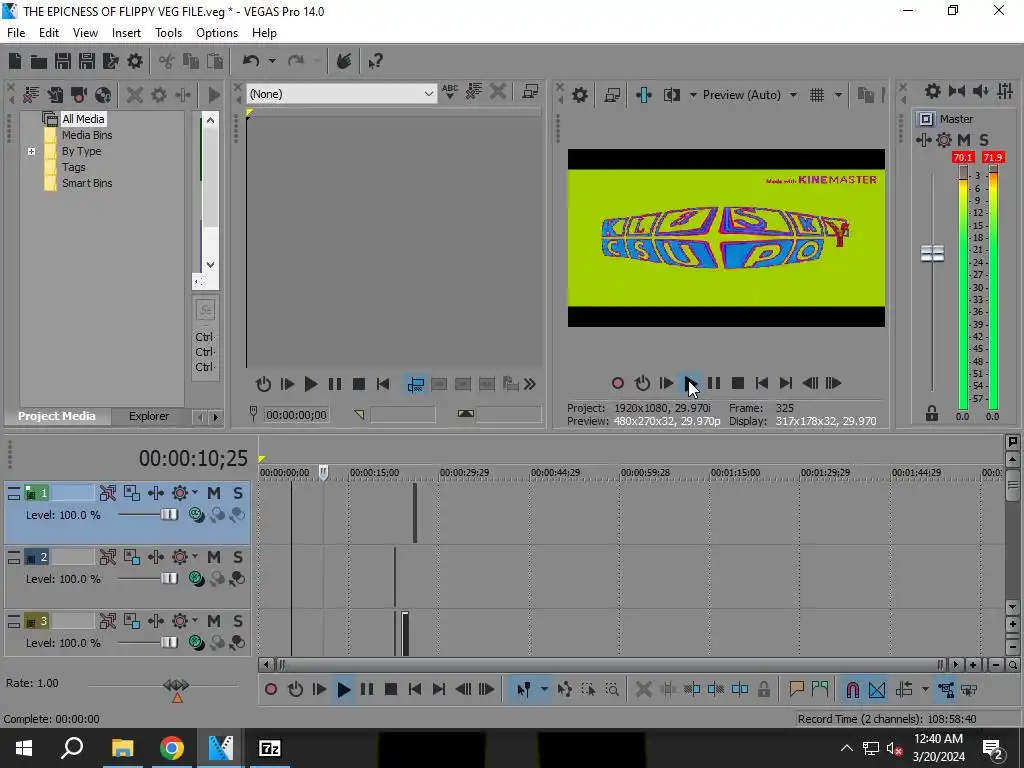This screenshot has width=1024, height=768.
Task: Click the Master volume fader handle
Action: (932, 253)
